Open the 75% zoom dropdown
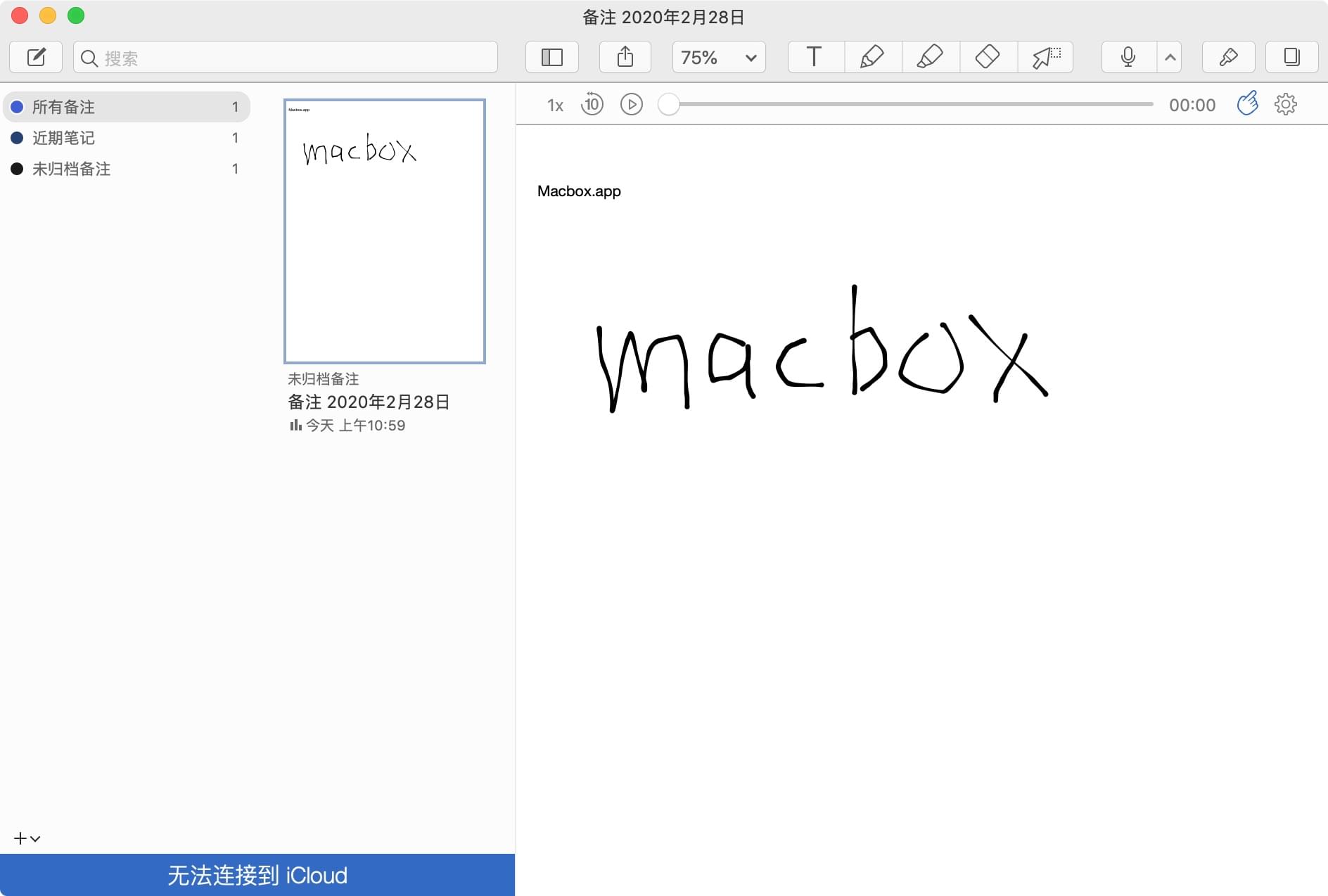The height and width of the screenshot is (896, 1328). (719, 57)
